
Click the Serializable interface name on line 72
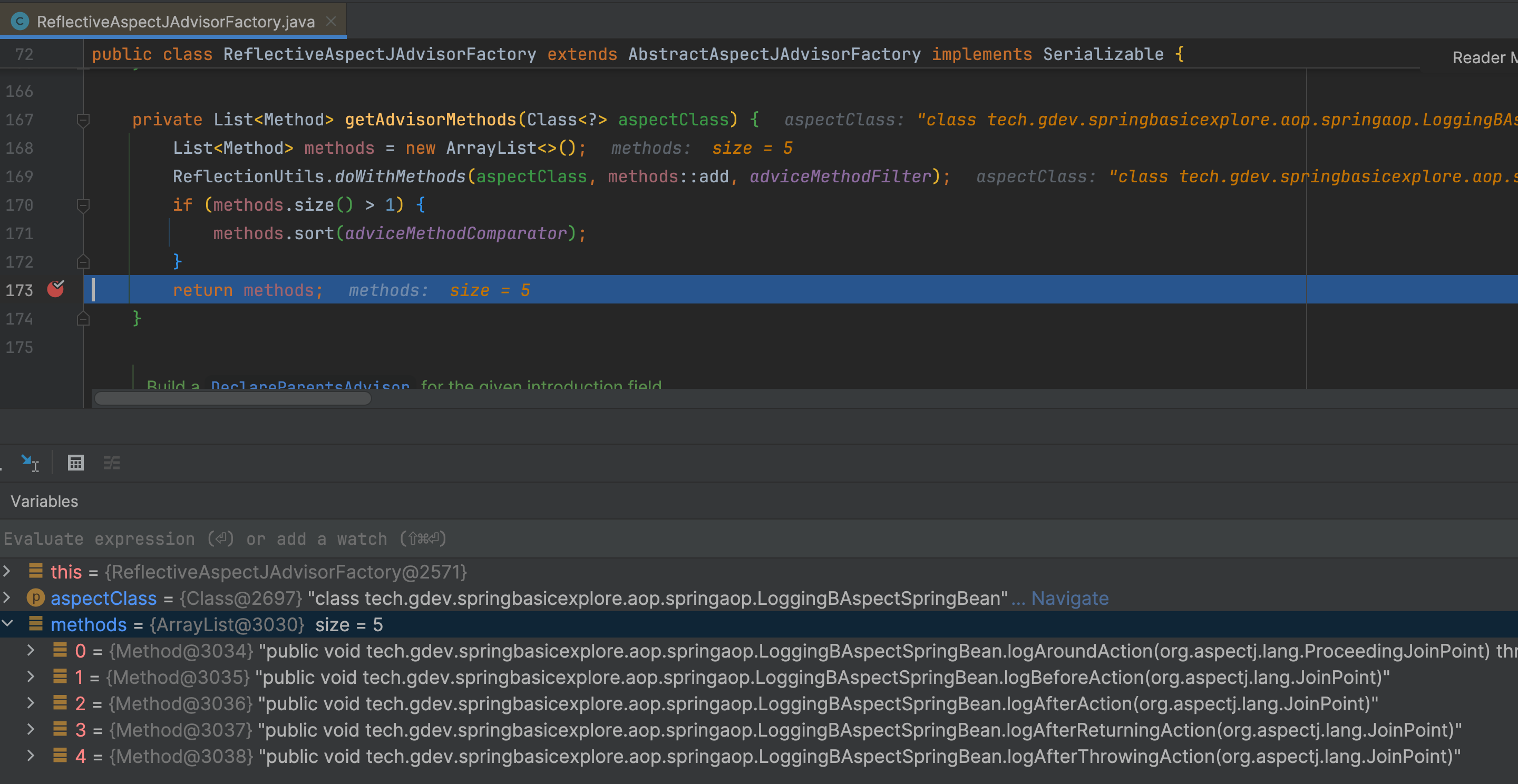click(x=1103, y=54)
